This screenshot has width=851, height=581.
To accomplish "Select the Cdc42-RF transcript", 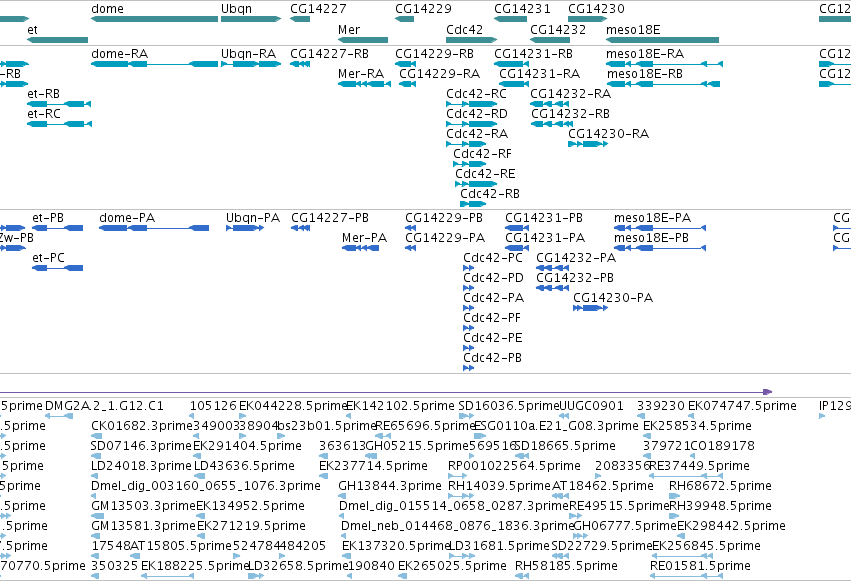I will click(470, 164).
